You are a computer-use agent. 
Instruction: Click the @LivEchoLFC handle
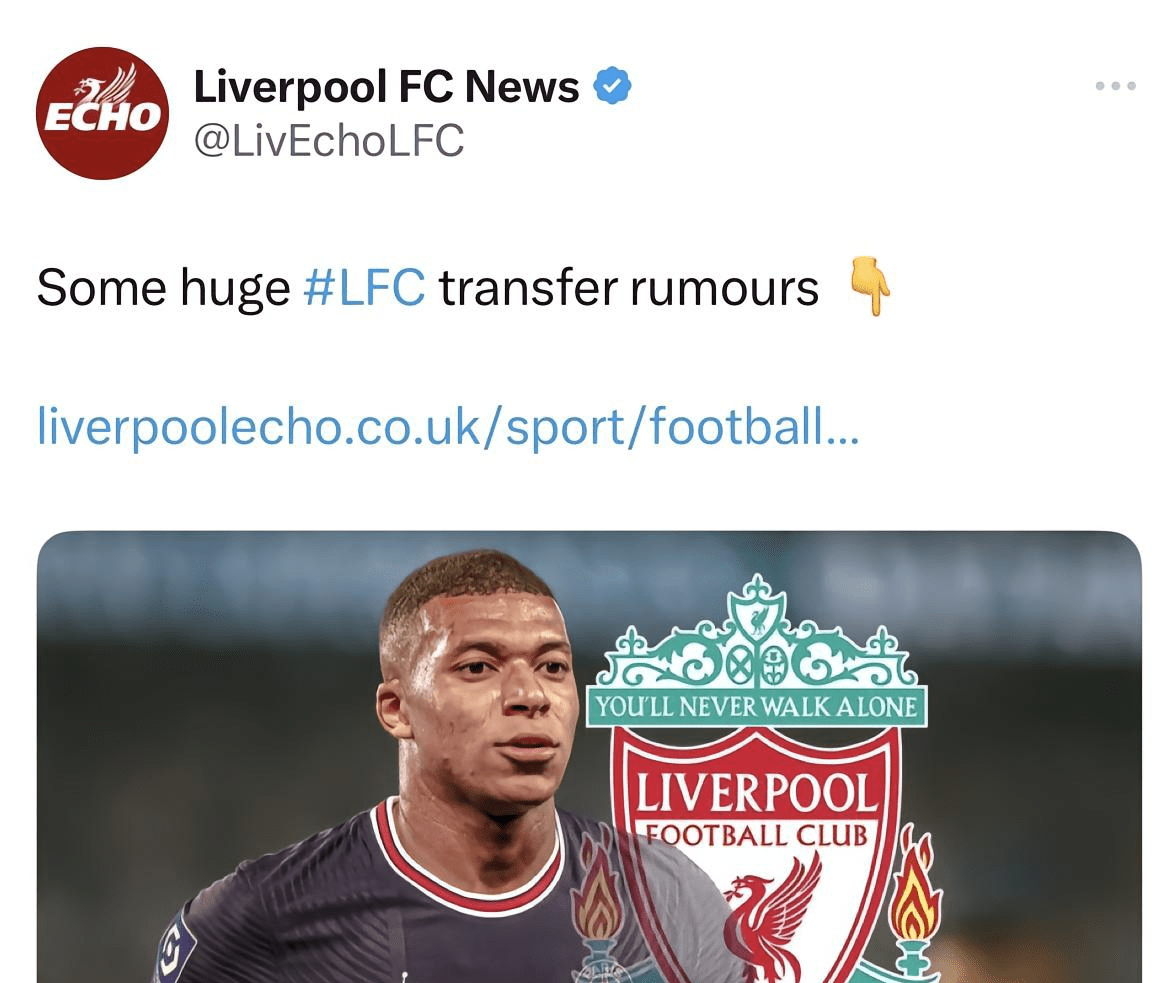click(329, 140)
